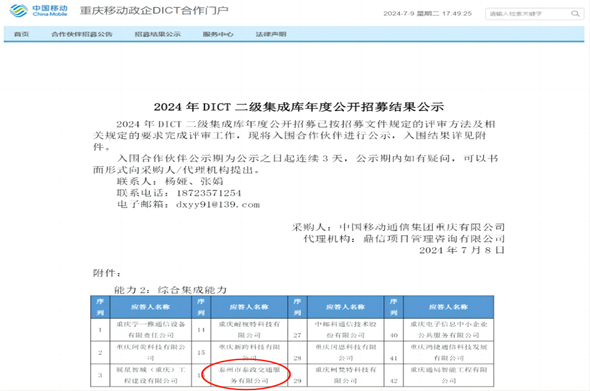
Task: Click the China Mobile logo
Action: click(39, 11)
